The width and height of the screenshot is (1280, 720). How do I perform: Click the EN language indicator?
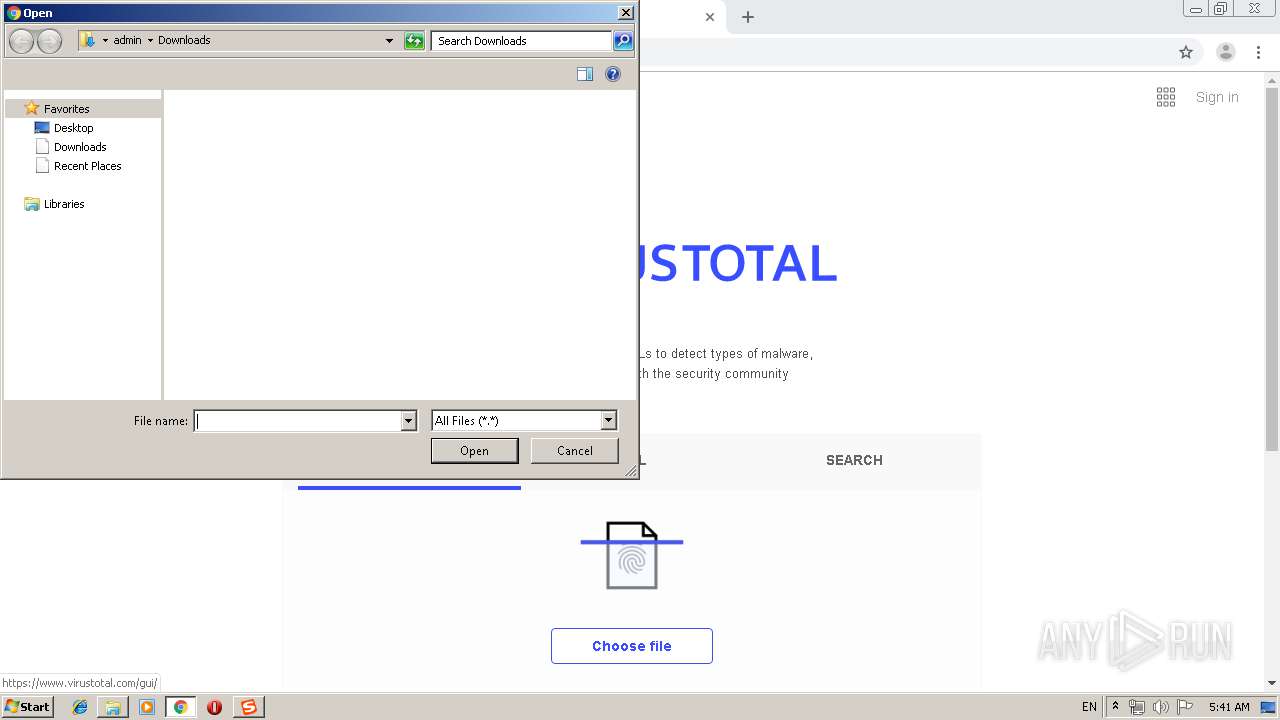point(1089,707)
